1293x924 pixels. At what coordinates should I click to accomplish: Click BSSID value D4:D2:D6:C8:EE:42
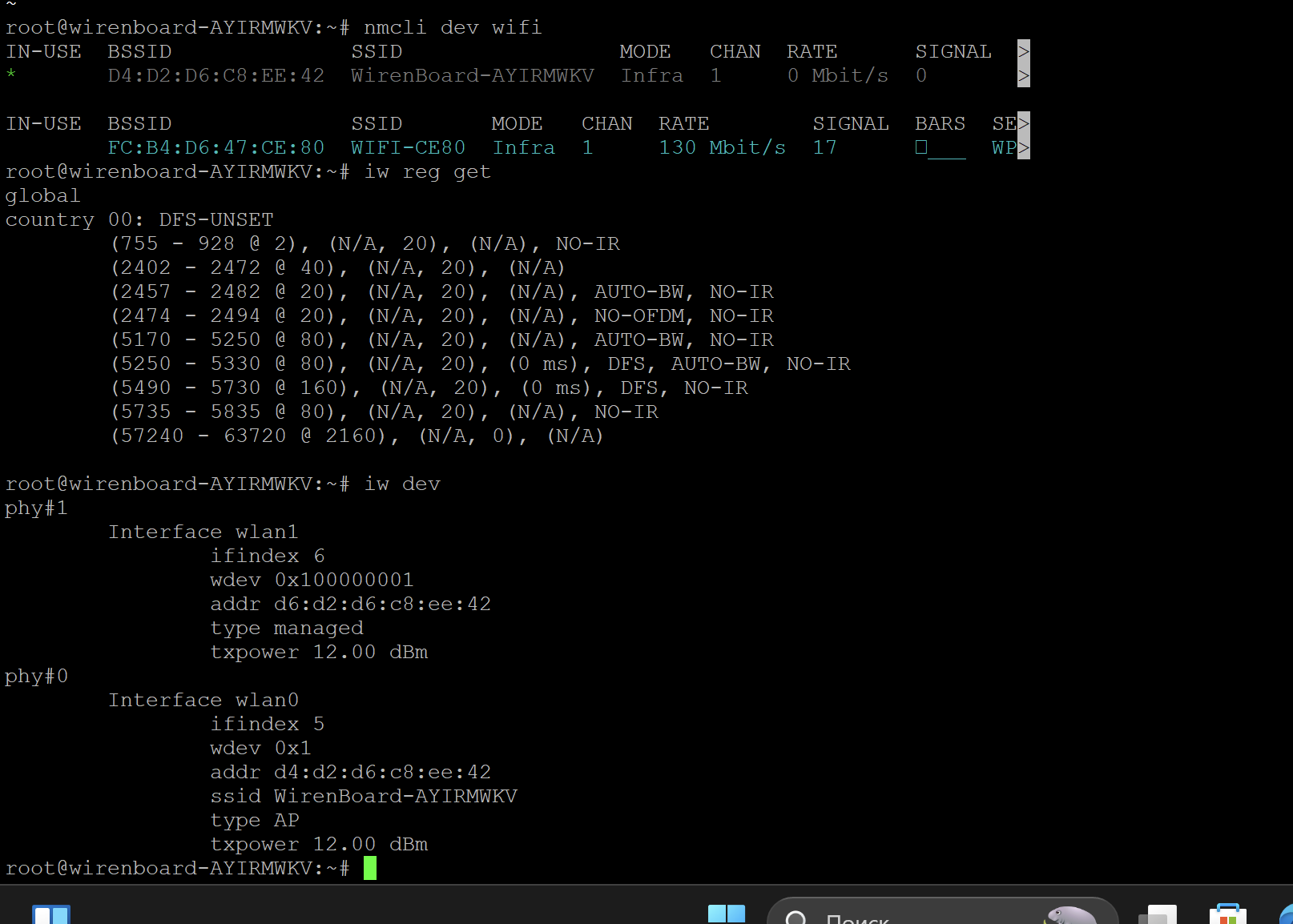(216, 75)
